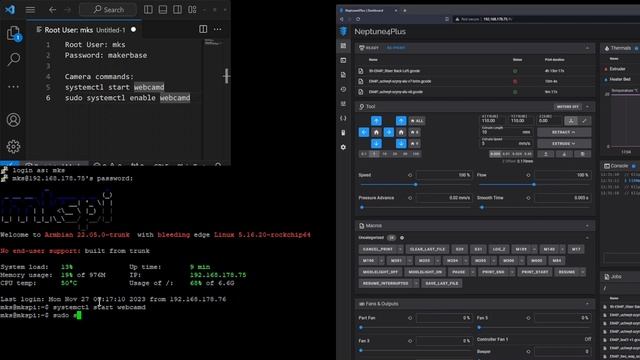This screenshot has height=360, width=640.
Task: Click the browser address bar
Action: [x=545, y=19]
